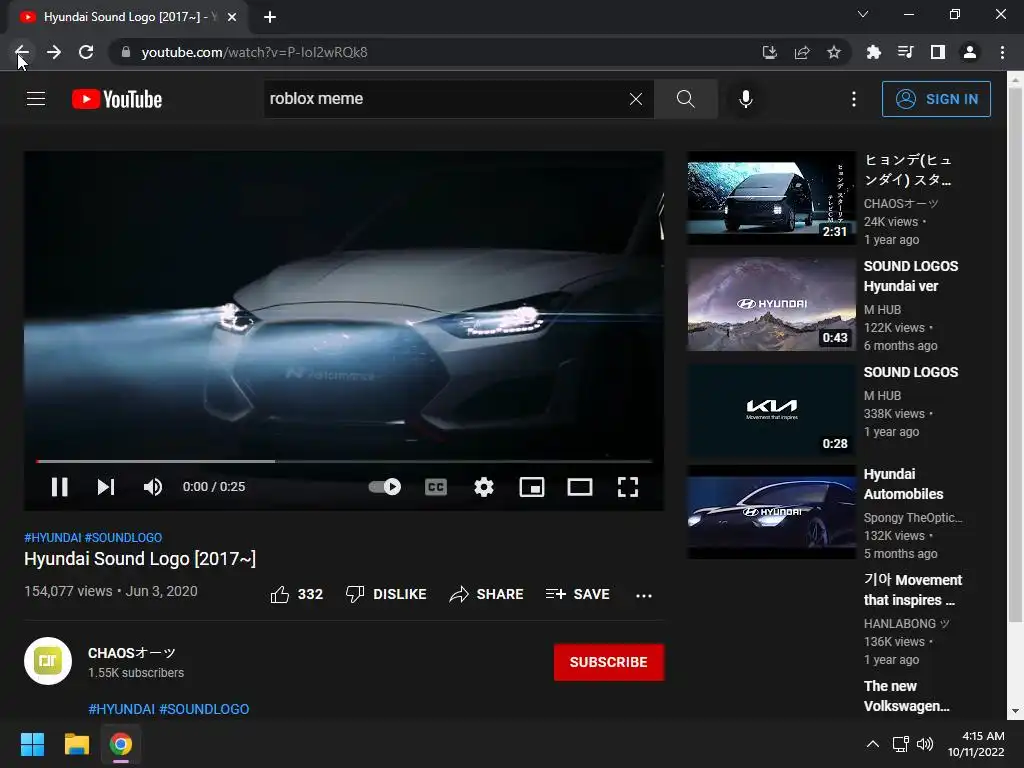This screenshot has height=768, width=1024.
Task: Open the Windows Start menu
Action: [32, 744]
